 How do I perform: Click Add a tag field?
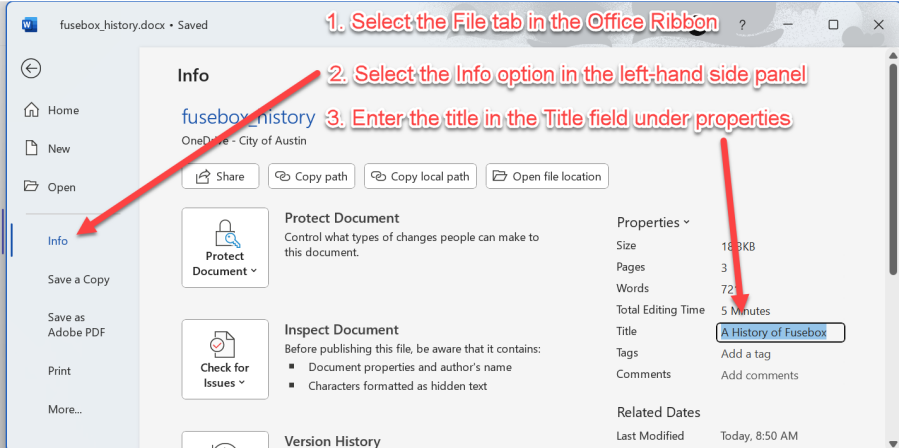(x=745, y=354)
